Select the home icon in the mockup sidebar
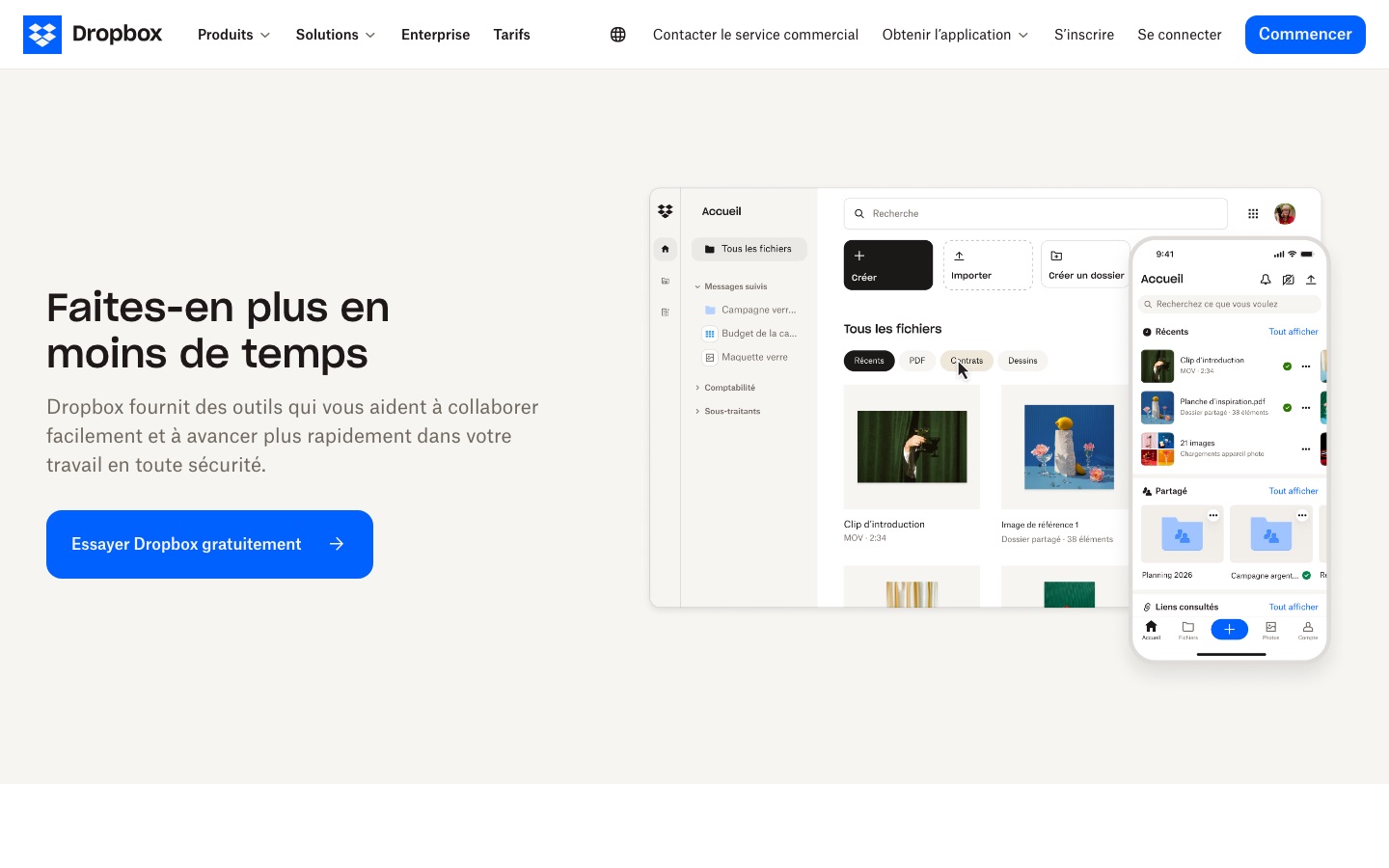Viewport: 1389px width, 868px height. click(666, 249)
